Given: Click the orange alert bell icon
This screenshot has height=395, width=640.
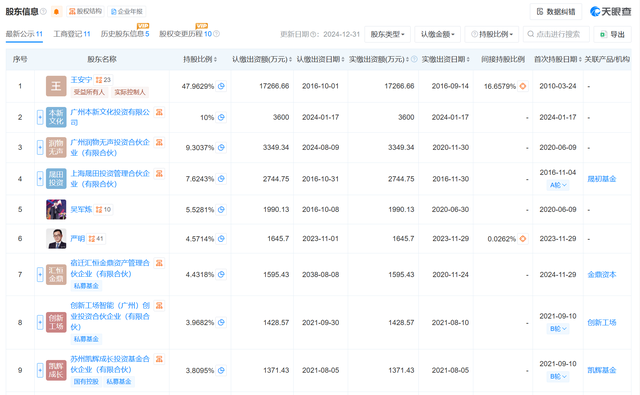Looking at the screenshot, I should pyautogui.click(x=56, y=11).
